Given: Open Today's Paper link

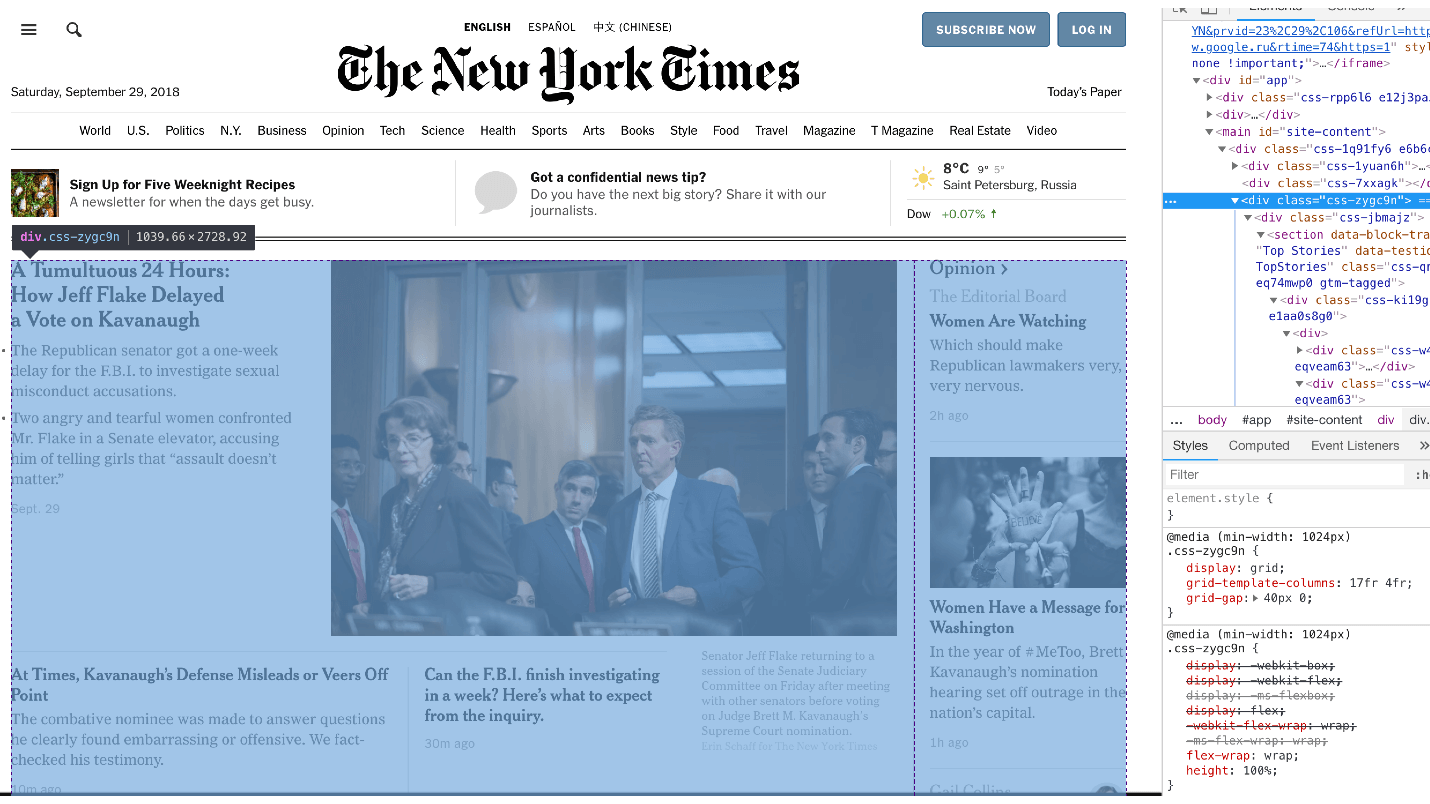Looking at the screenshot, I should (x=1084, y=92).
